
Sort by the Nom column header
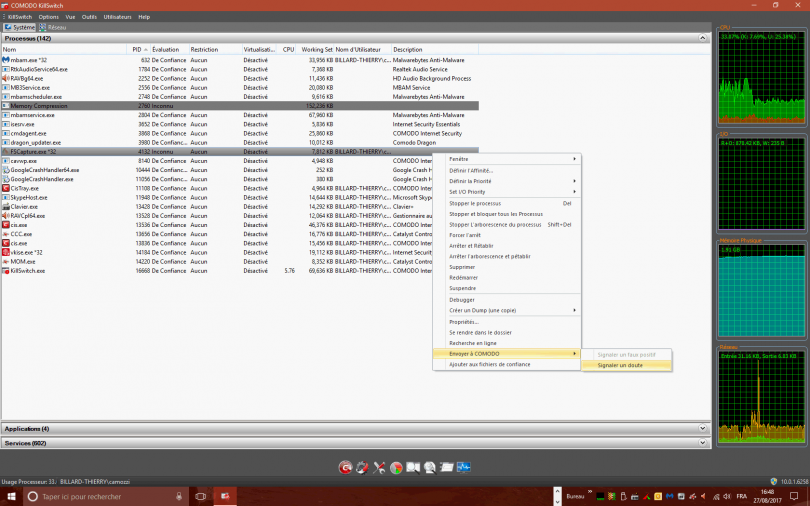pos(64,50)
